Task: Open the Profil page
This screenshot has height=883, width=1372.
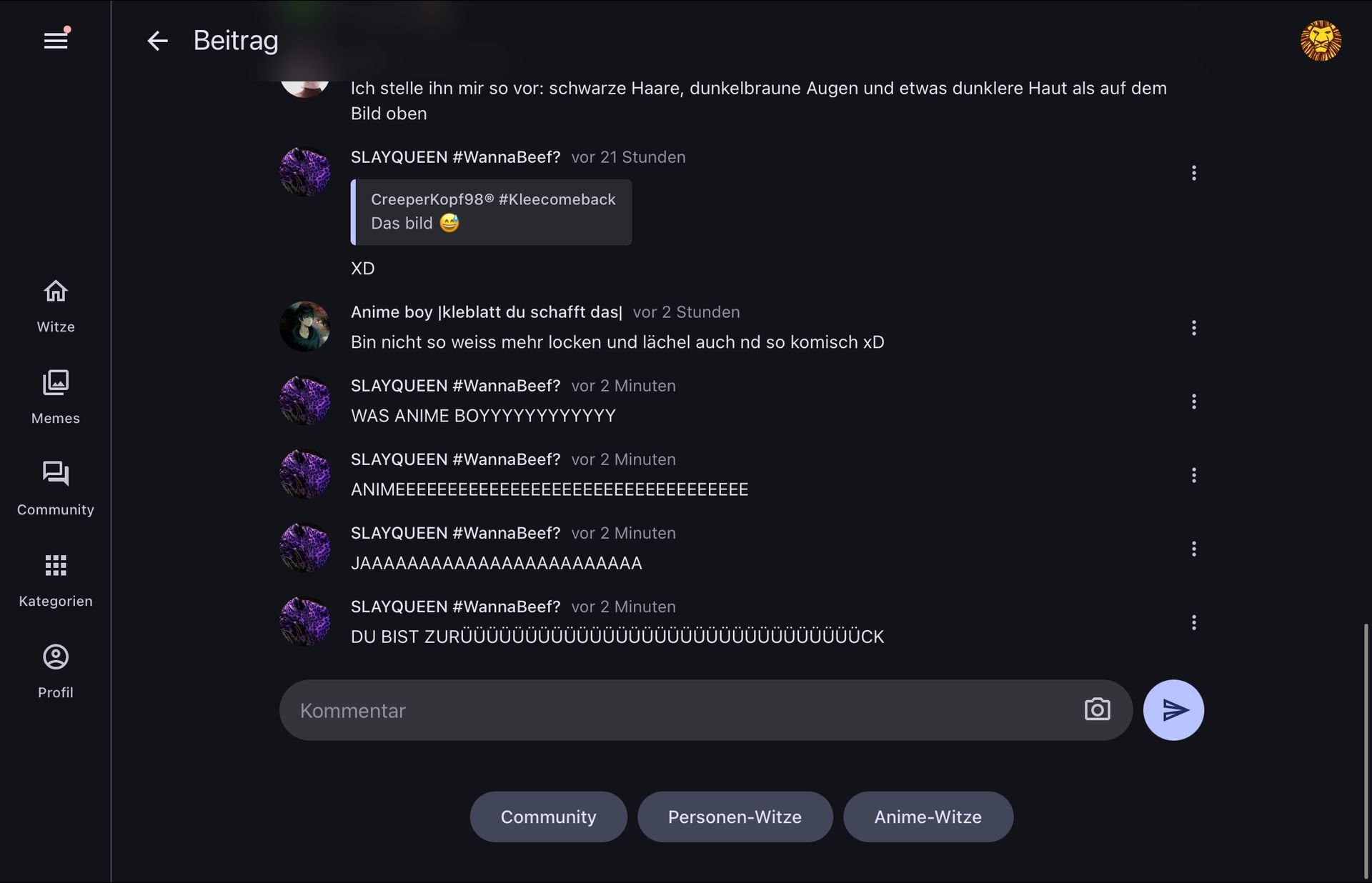Action: tap(56, 672)
